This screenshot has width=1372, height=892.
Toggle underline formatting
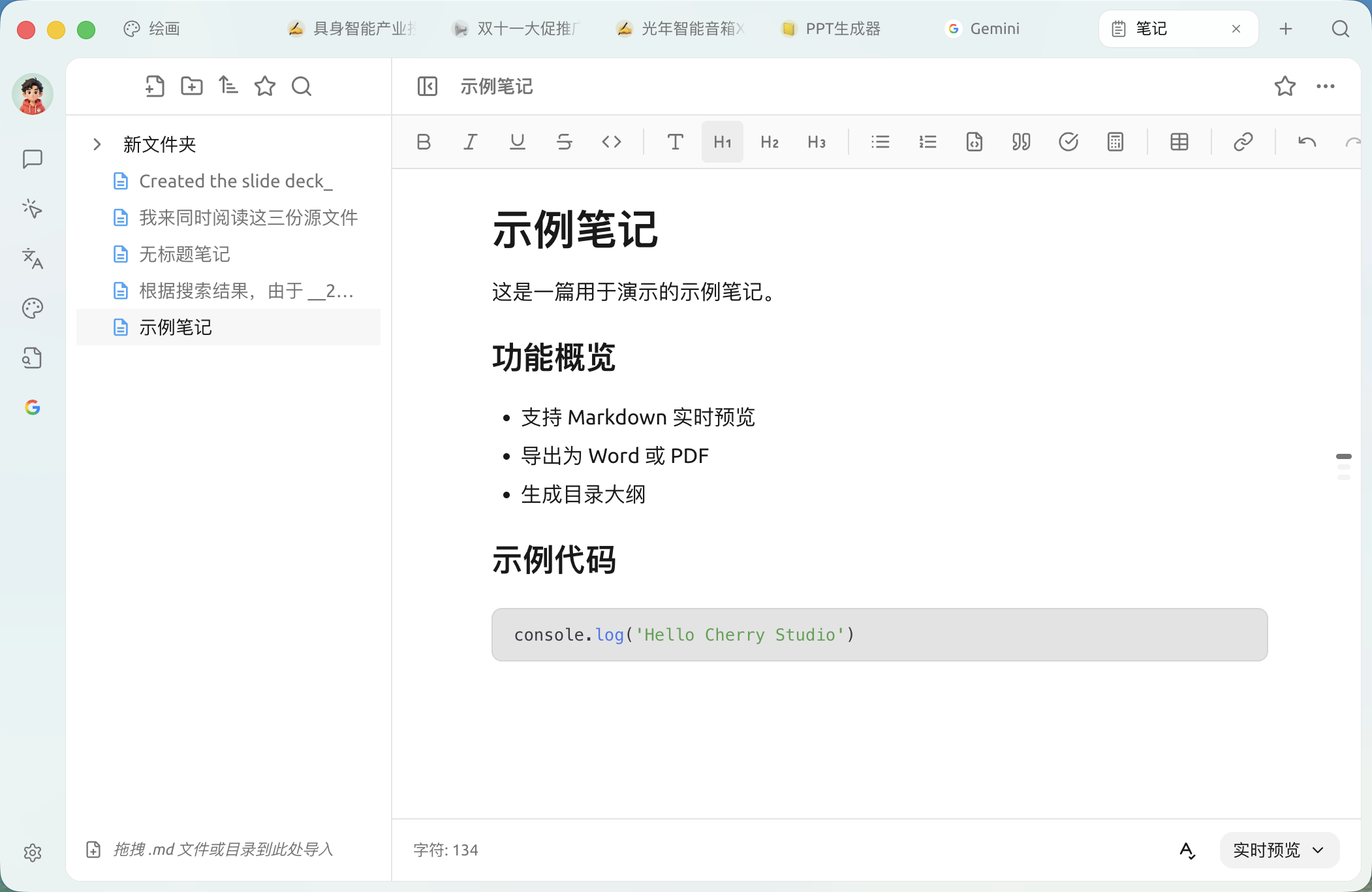coord(518,142)
